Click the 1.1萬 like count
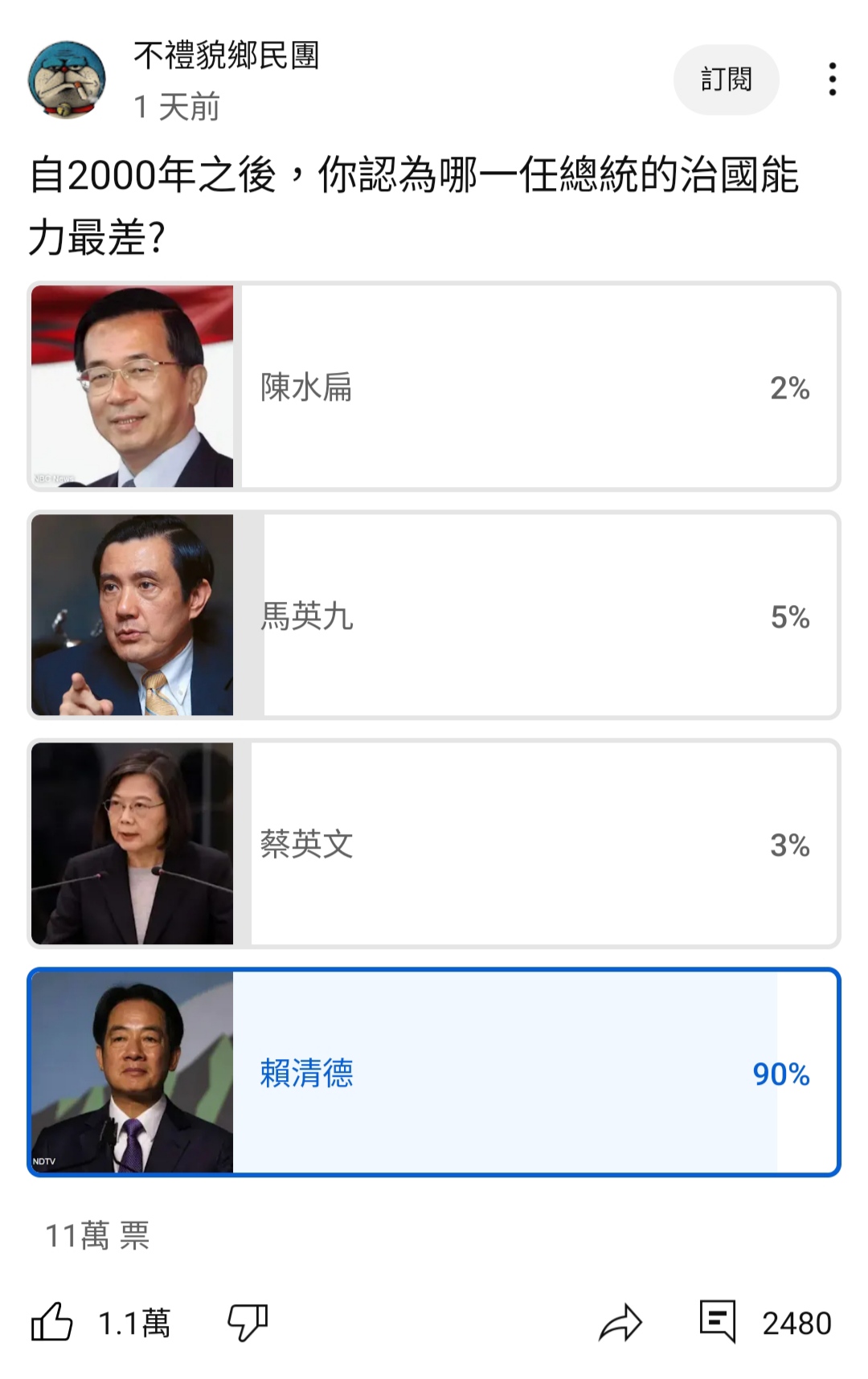868x1379 pixels. (x=134, y=1324)
